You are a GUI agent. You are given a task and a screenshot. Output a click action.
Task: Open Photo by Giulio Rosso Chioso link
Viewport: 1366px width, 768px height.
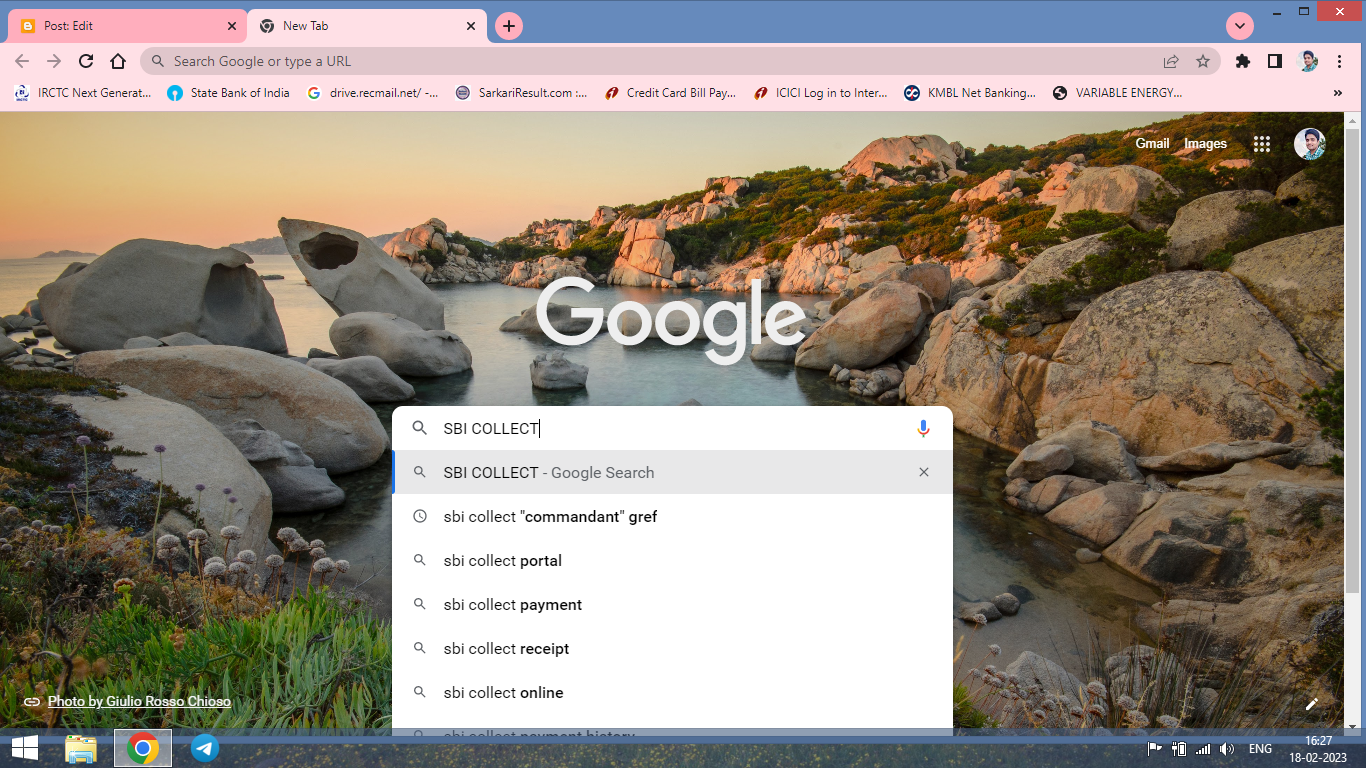tap(139, 701)
